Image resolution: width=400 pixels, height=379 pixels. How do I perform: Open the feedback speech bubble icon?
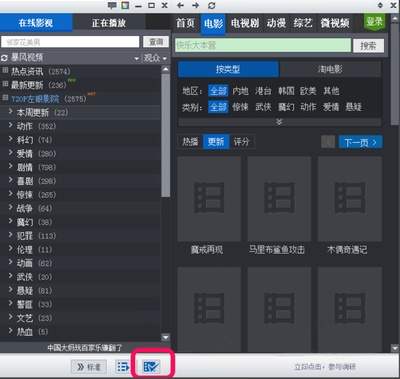112,5
